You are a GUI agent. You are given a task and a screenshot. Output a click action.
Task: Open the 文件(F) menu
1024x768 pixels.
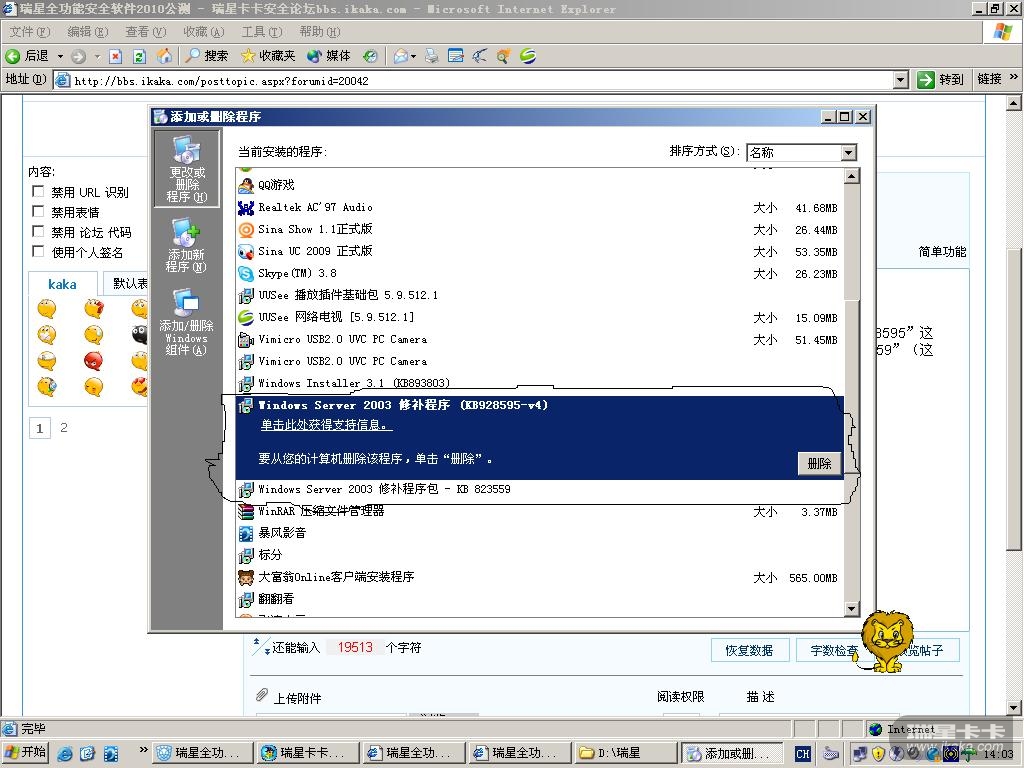click(29, 32)
